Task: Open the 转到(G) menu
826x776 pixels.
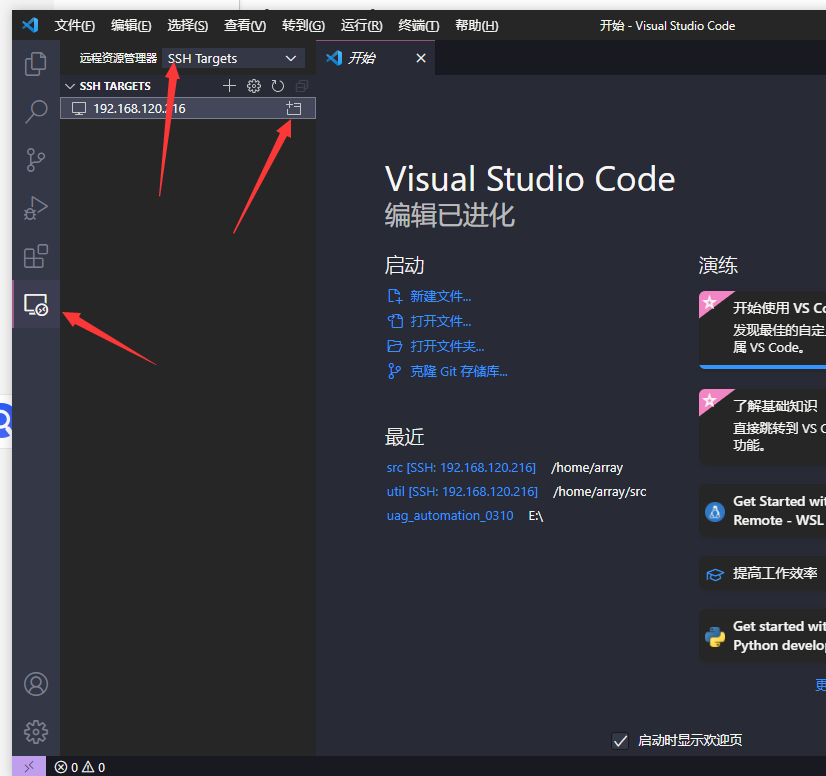Action: [x=303, y=25]
